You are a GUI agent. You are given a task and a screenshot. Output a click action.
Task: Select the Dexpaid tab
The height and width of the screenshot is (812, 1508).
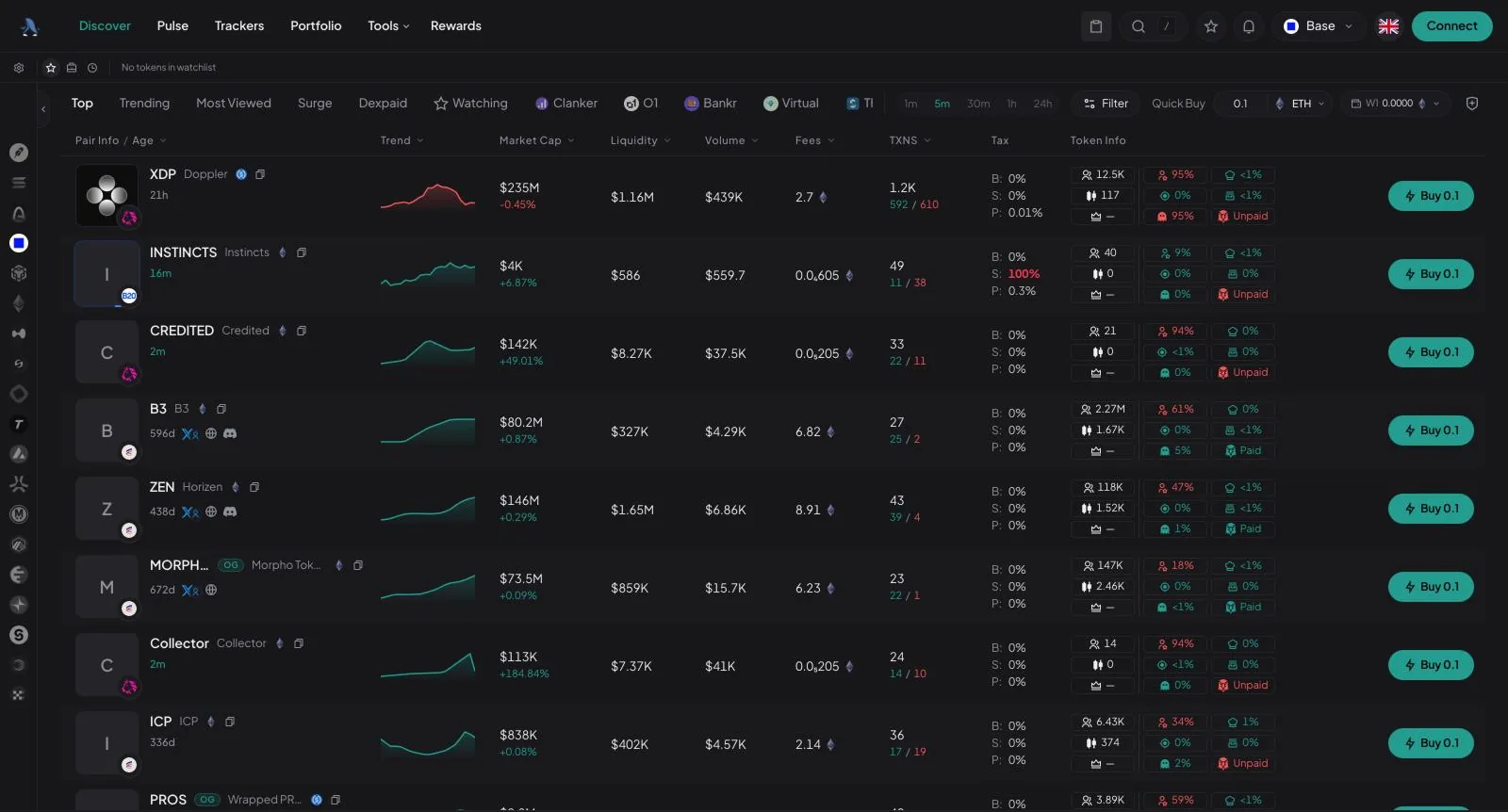(383, 104)
